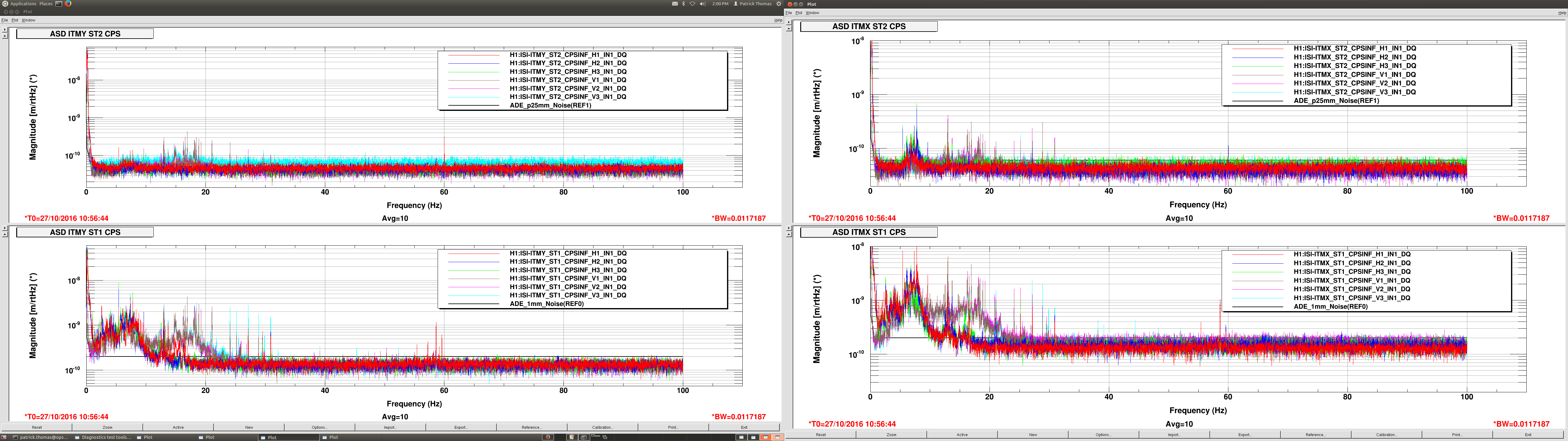Click the 2:00 PM clock
The width and height of the screenshot is (1568, 441).
[x=721, y=4]
